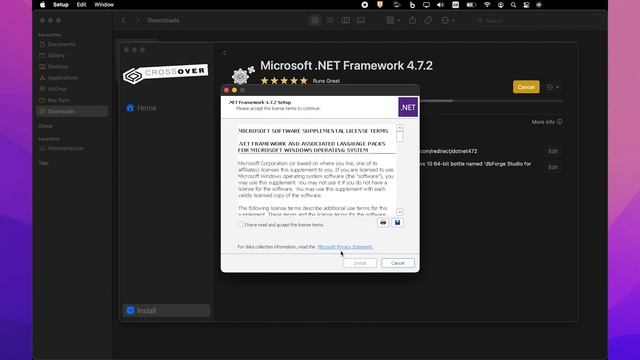Open Siri from menu bar
The width and height of the screenshot is (640, 360).
point(539,5)
